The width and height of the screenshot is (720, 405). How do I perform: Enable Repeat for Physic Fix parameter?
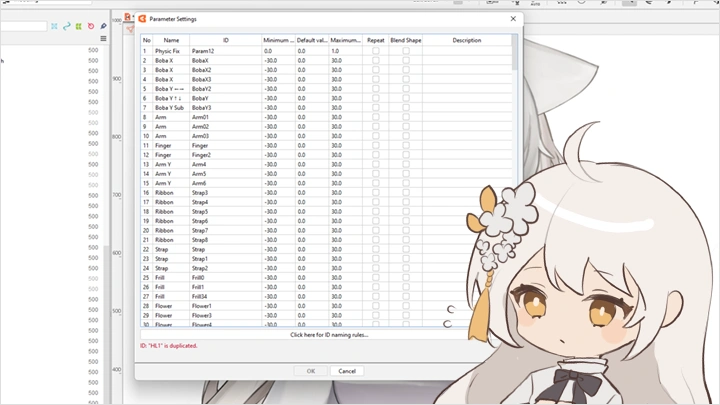pyautogui.click(x=376, y=51)
